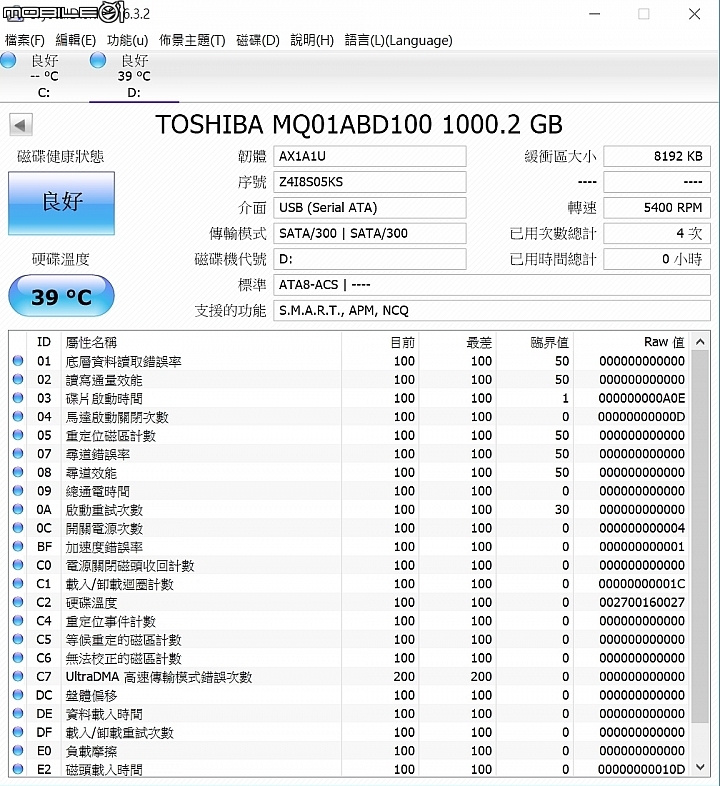Open the 功能(u) menu
Screen dimensions: 720x786
[x=127, y=40]
